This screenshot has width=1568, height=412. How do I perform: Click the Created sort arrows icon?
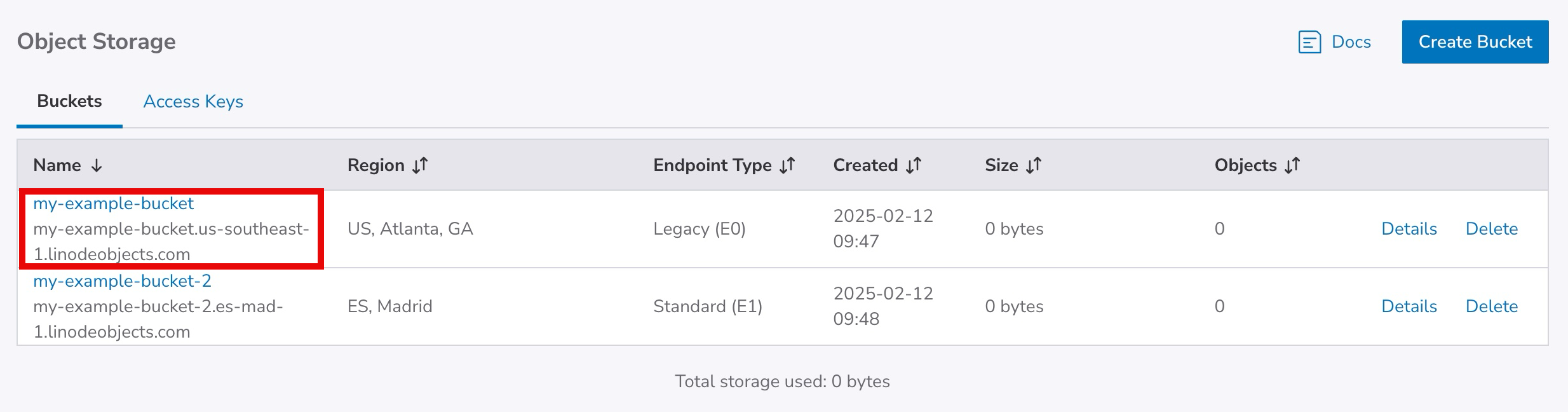click(914, 166)
